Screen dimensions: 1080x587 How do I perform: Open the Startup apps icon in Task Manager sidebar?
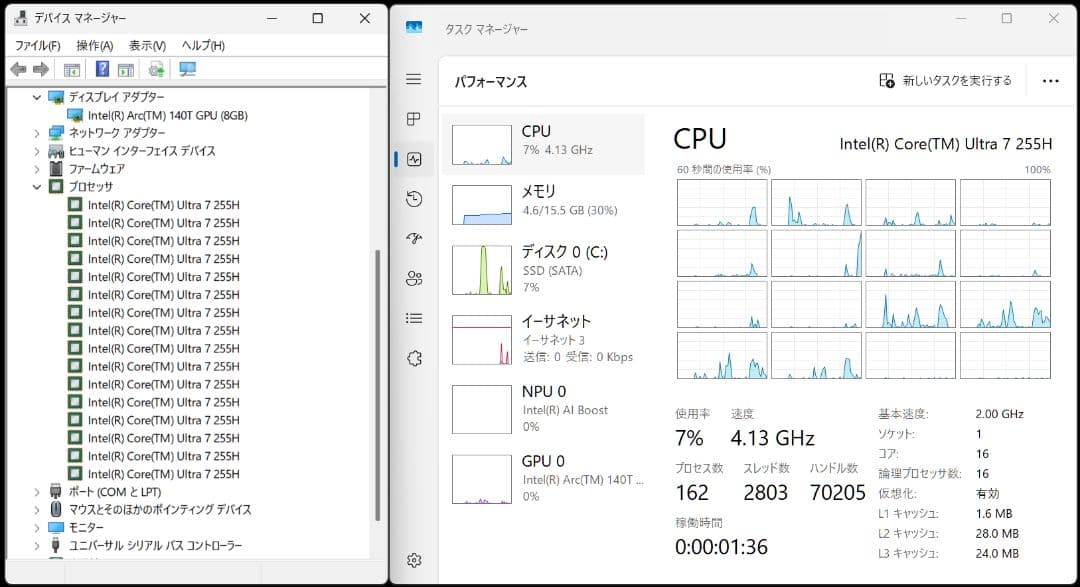click(414, 238)
